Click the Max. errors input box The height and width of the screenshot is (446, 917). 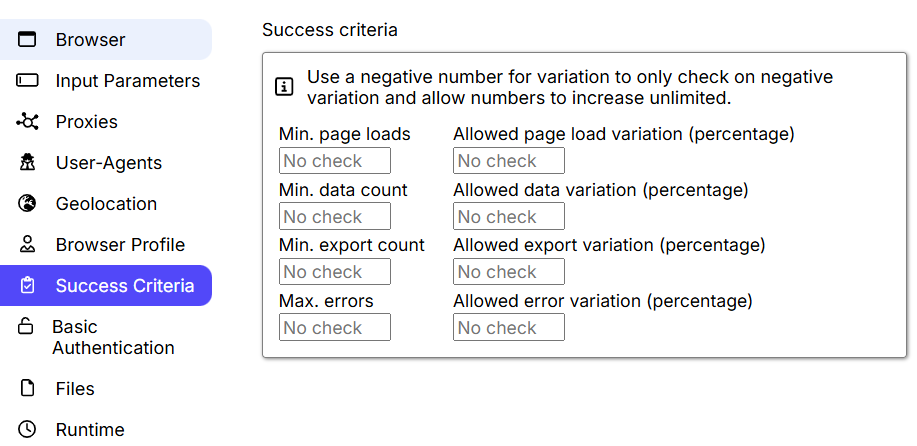pos(335,328)
